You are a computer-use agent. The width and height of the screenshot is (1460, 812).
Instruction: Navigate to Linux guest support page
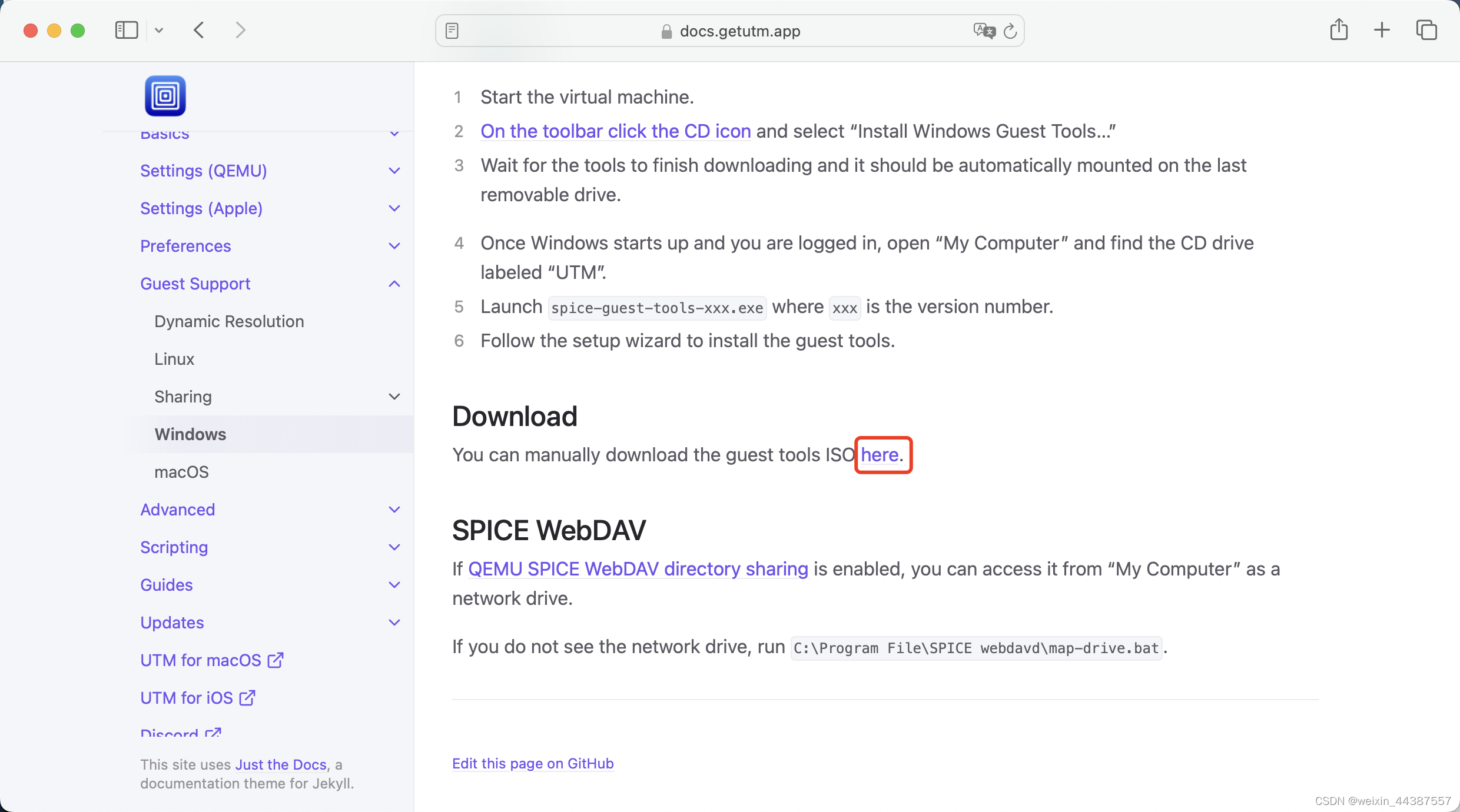(174, 359)
